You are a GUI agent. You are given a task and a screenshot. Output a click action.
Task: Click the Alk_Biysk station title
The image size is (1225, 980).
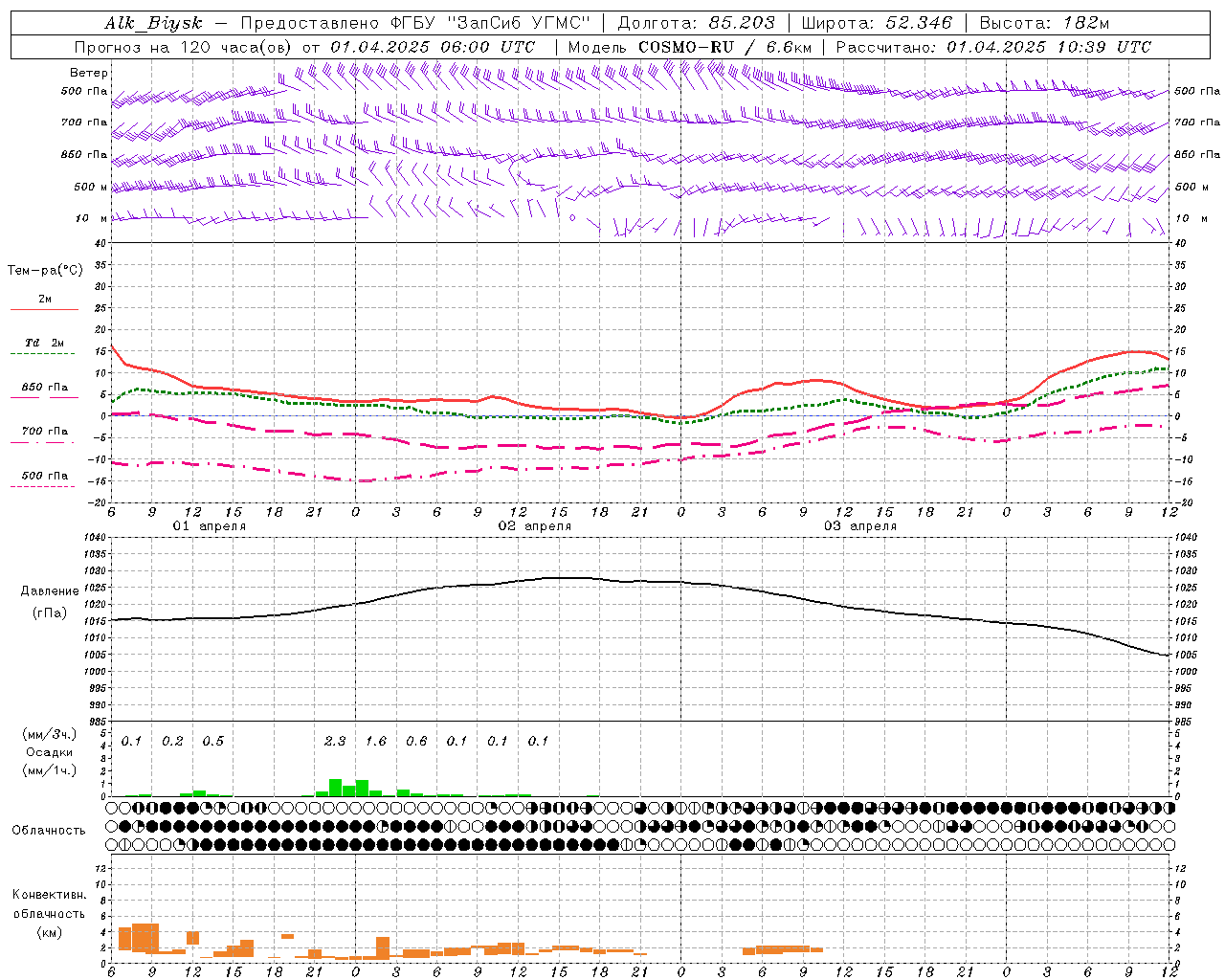coord(153,23)
